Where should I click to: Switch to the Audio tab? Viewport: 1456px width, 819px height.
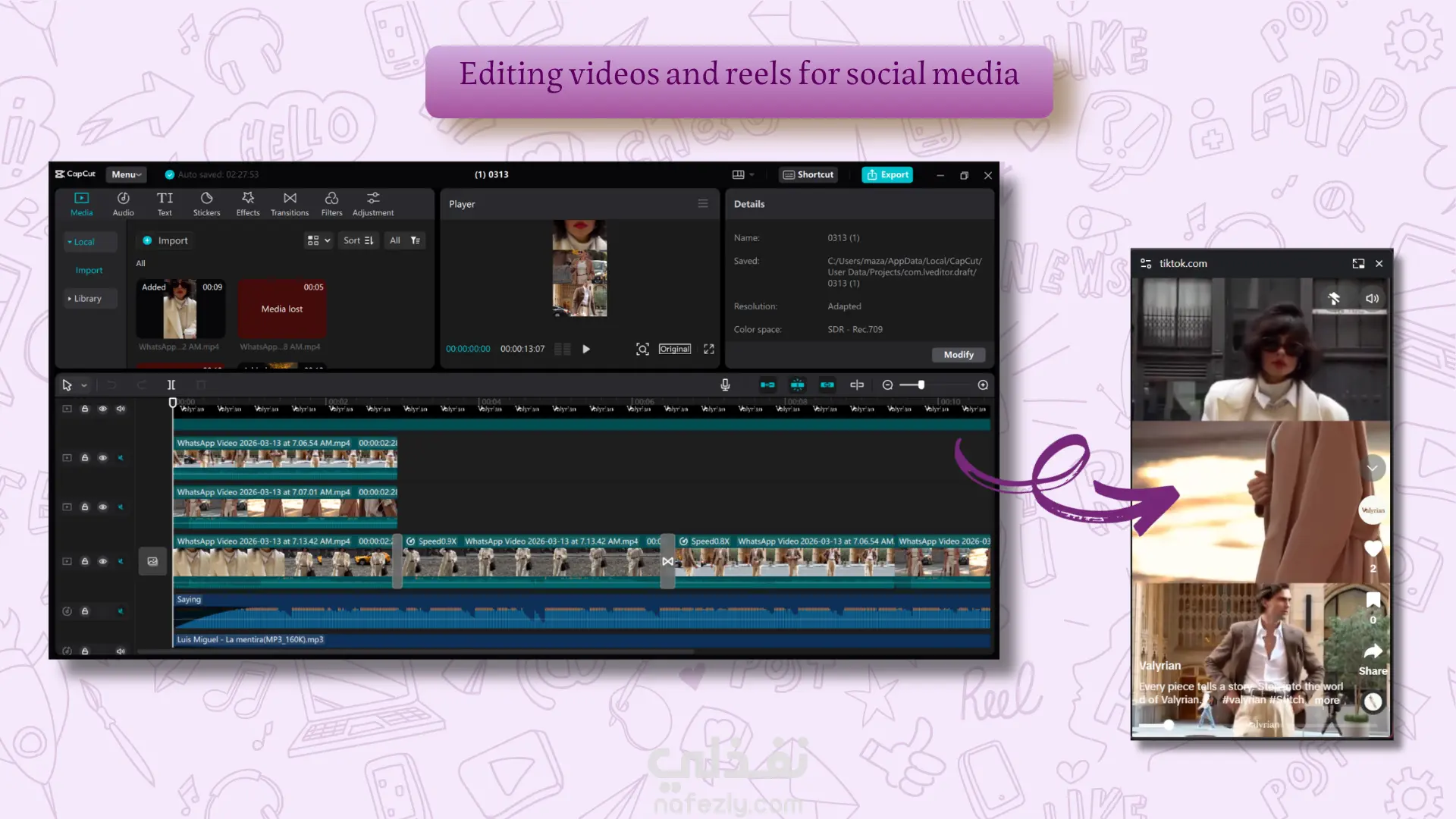[x=123, y=203]
